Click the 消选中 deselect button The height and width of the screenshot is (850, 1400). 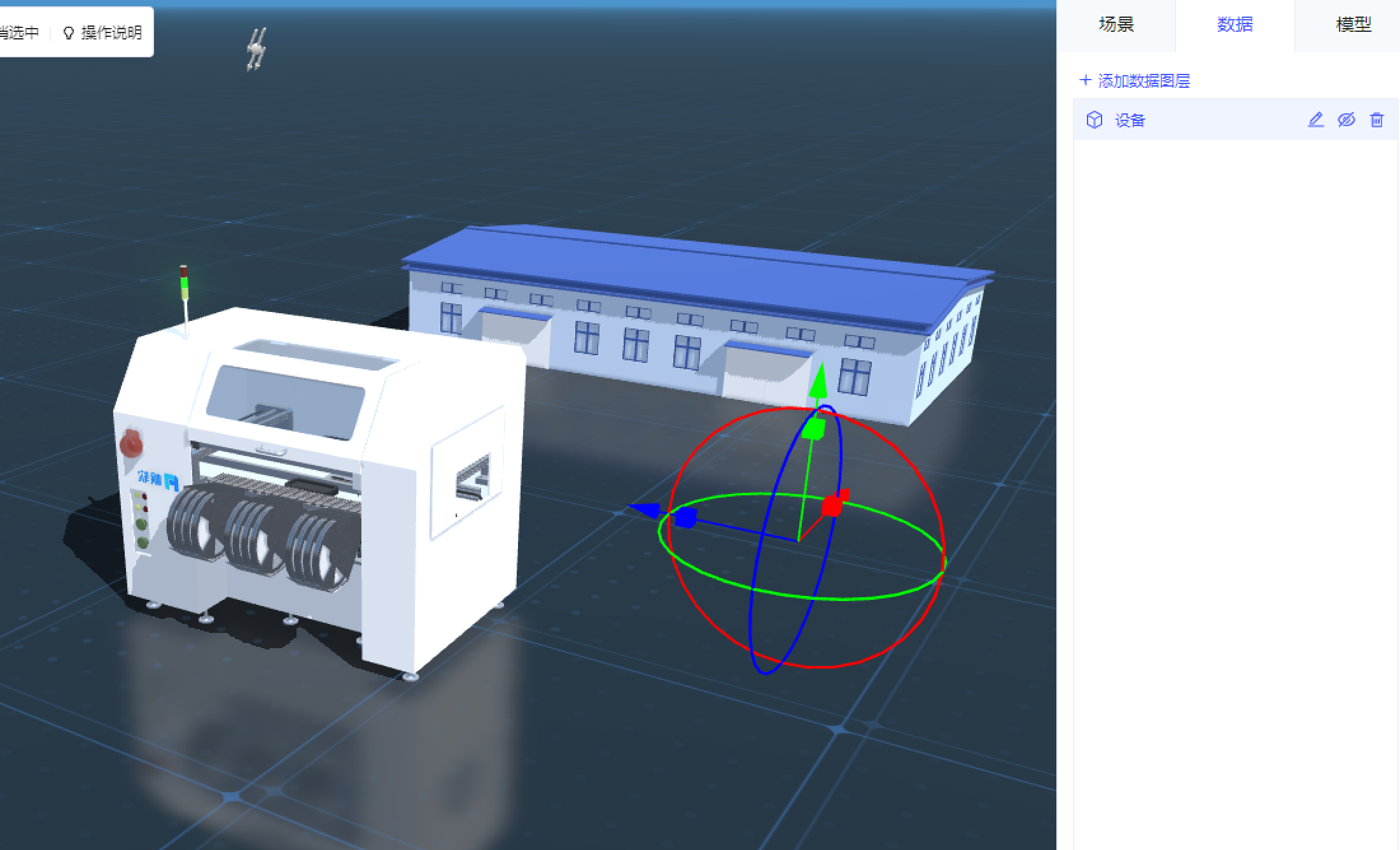coord(19,32)
